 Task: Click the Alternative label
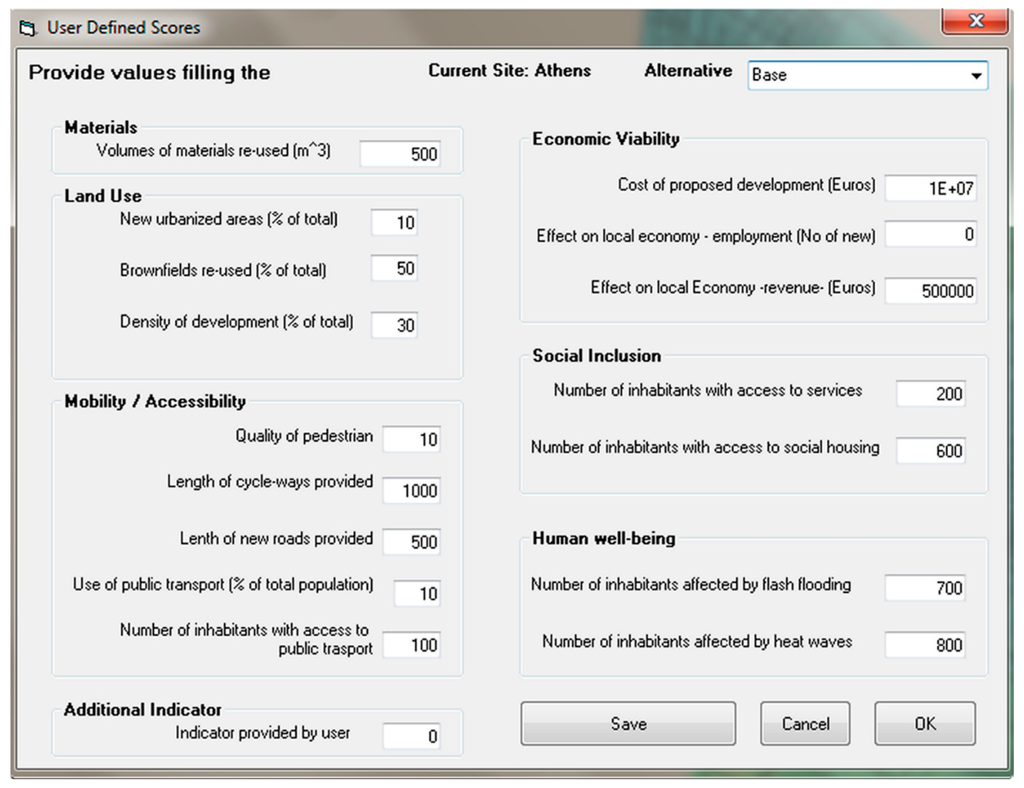pyautogui.click(x=688, y=71)
